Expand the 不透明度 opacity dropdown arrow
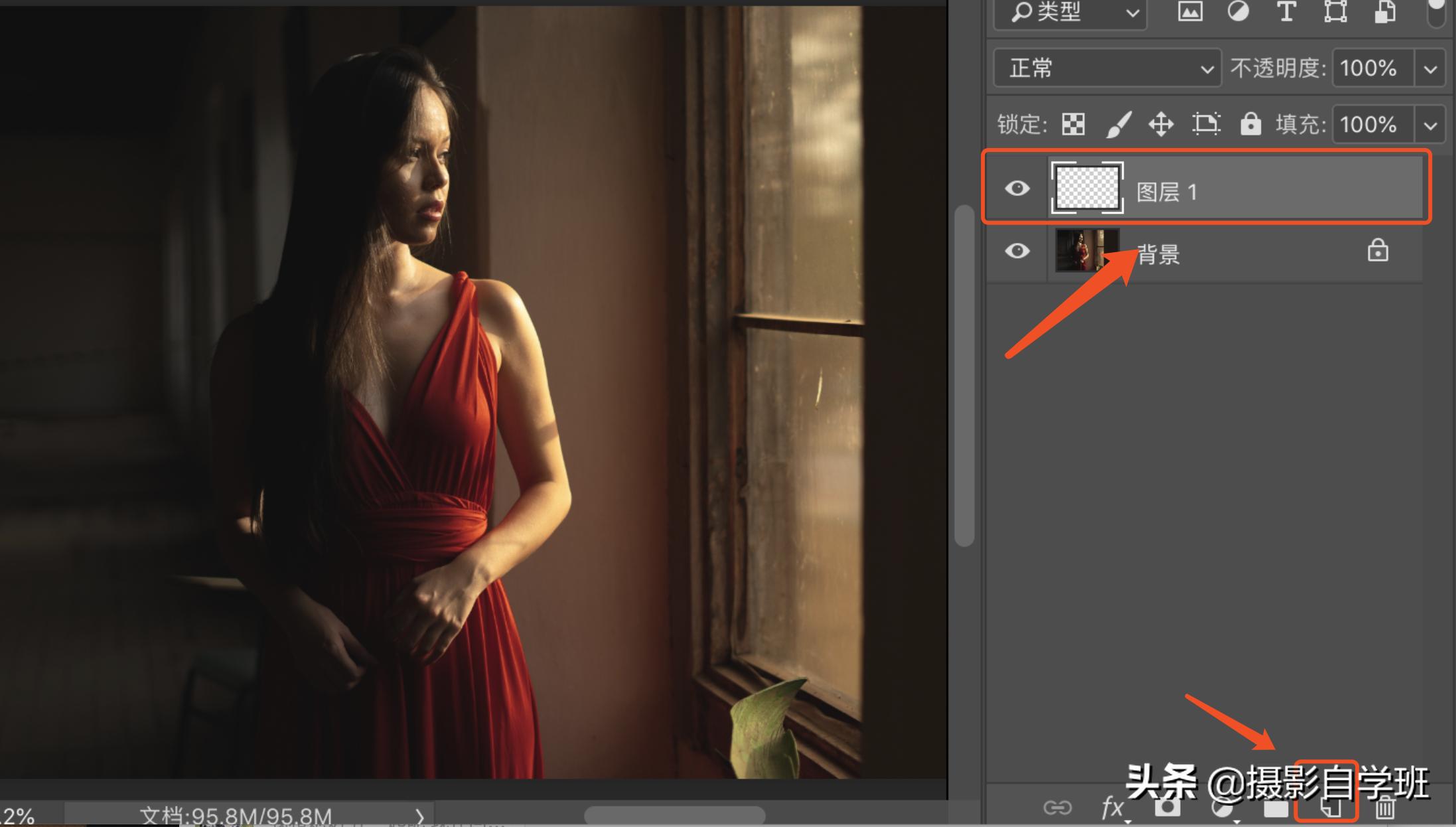The height and width of the screenshot is (827, 1456). tap(1431, 68)
